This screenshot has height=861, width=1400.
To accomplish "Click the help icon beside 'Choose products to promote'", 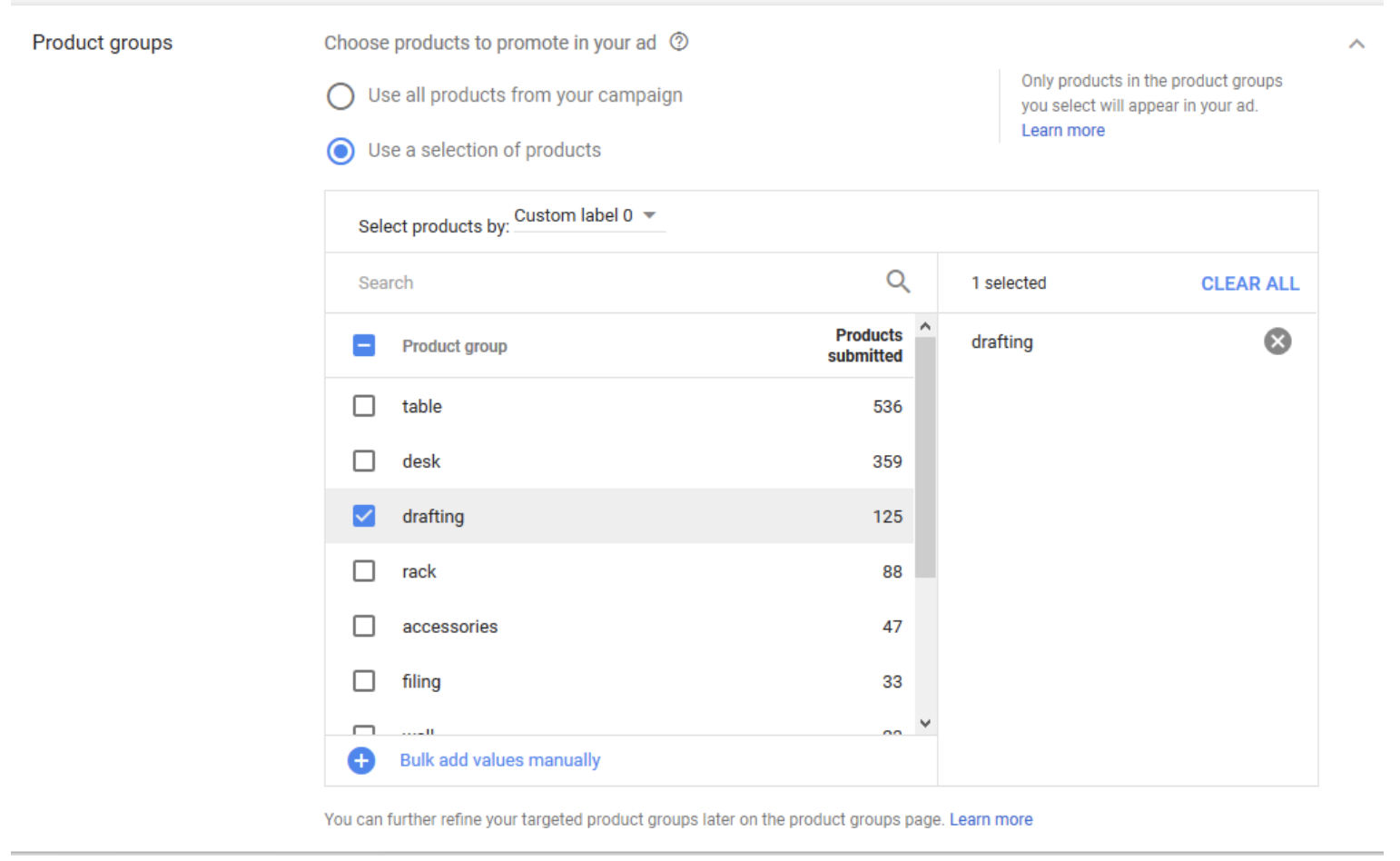I will coord(679,42).
